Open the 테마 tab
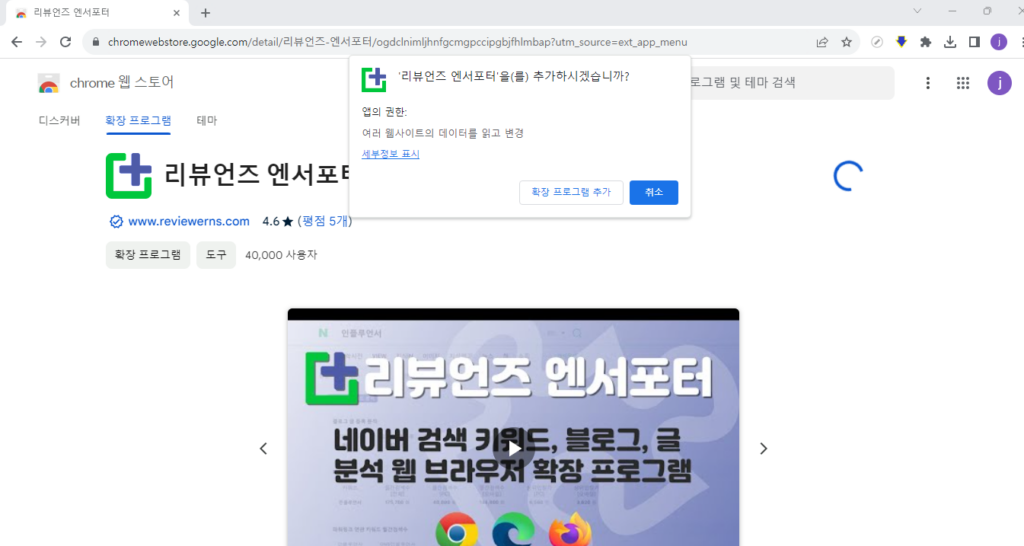This screenshot has height=546, width=1024. click(x=206, y=120)
